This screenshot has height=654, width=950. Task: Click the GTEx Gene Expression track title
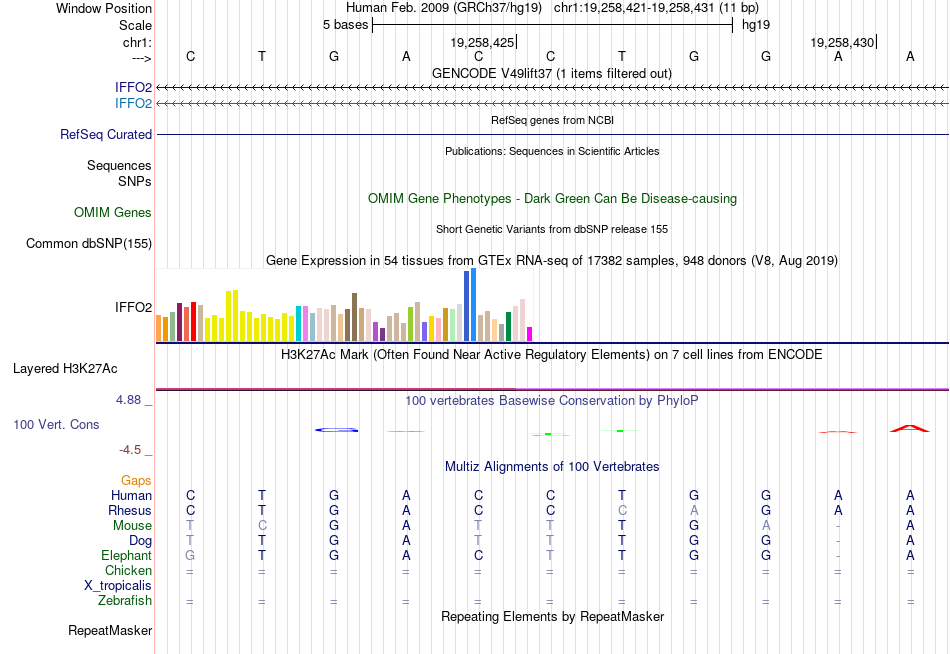552,261
